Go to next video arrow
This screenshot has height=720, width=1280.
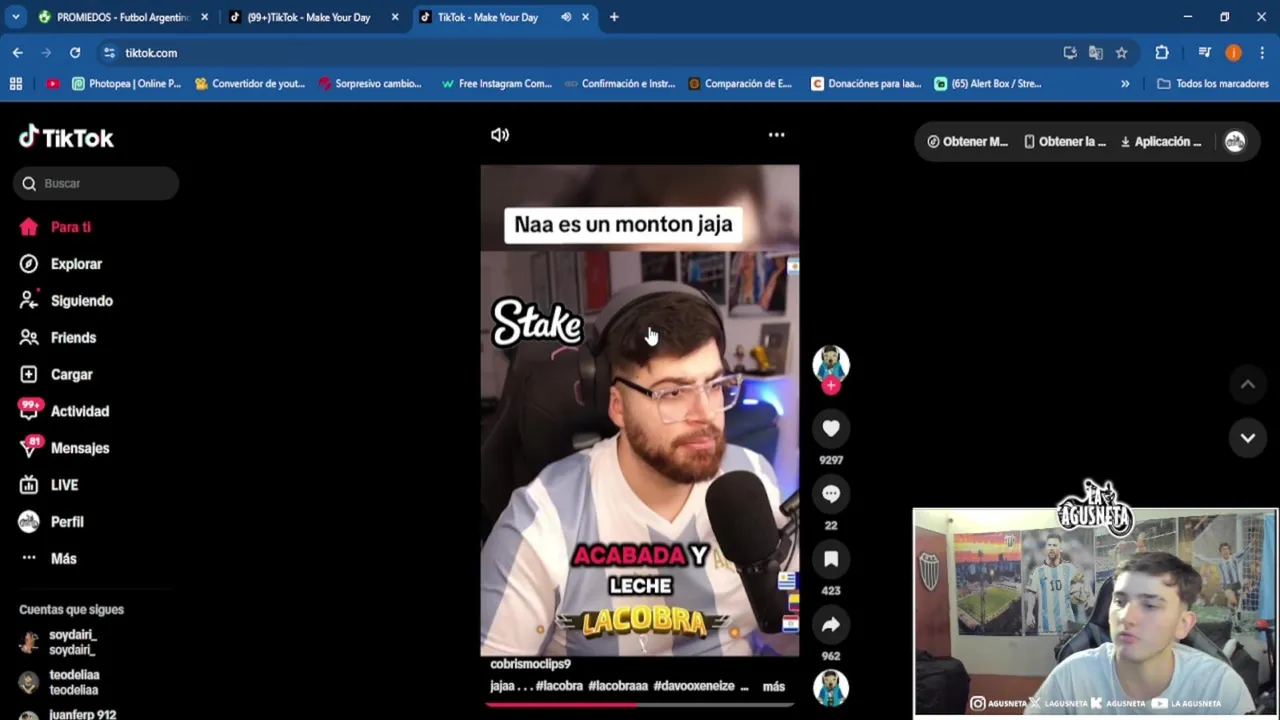1248,438
